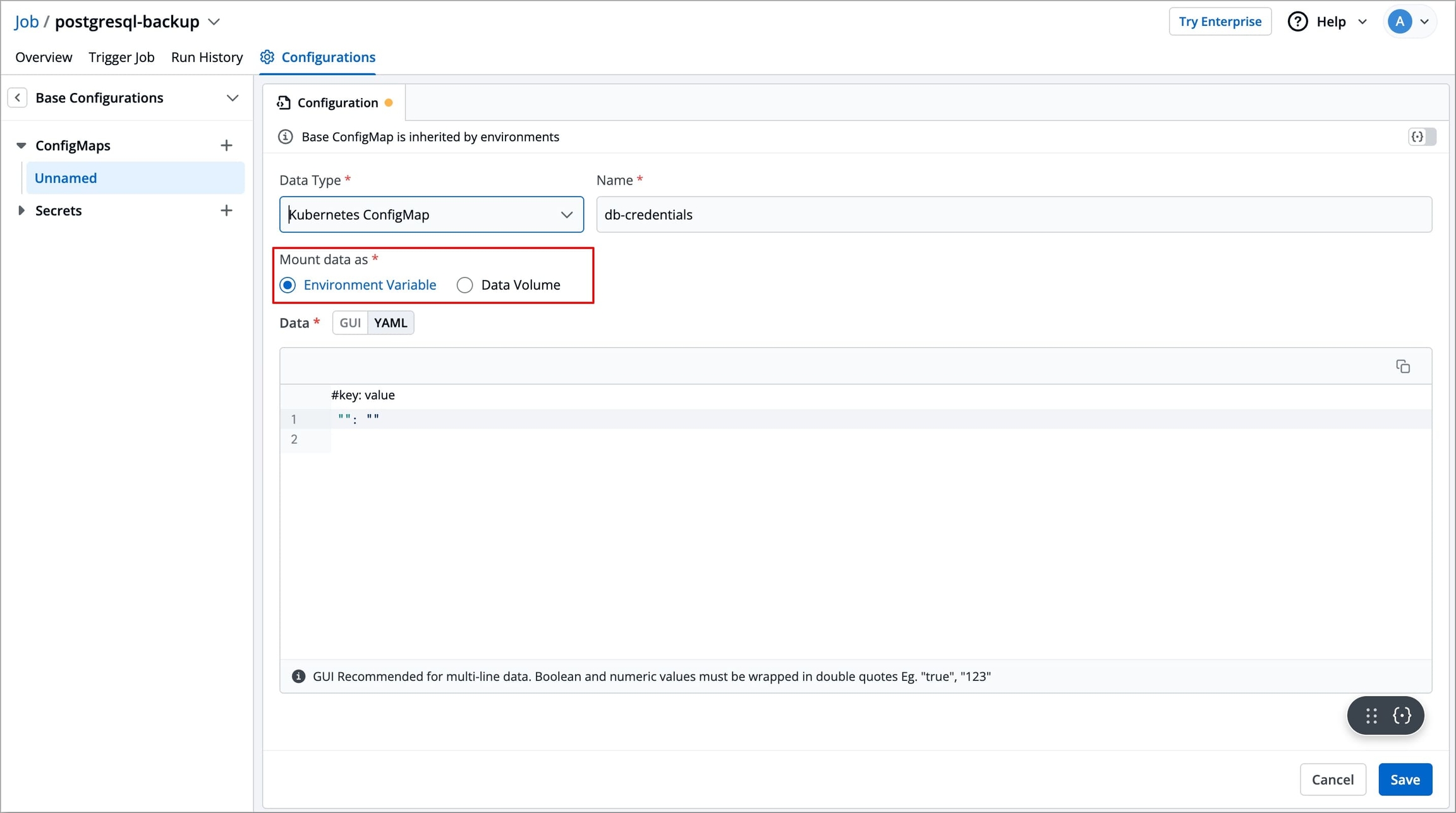1456x813 pixels.
Task: Click the back arrow beside Base Configurations
Action: 18,98
